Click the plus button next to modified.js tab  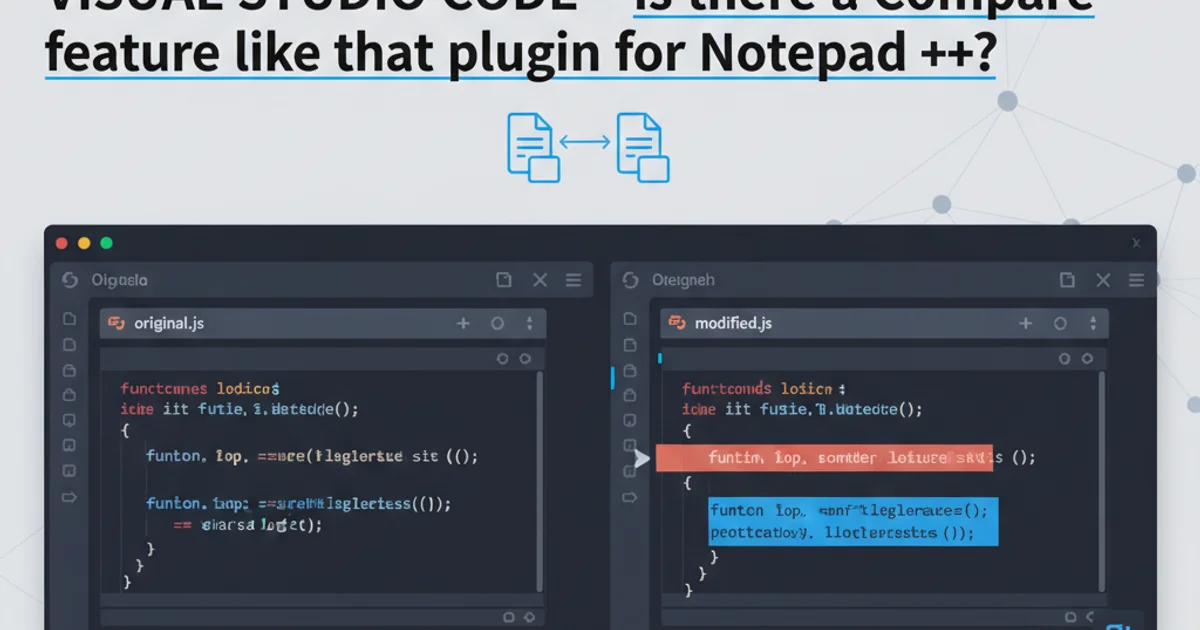1026,323
